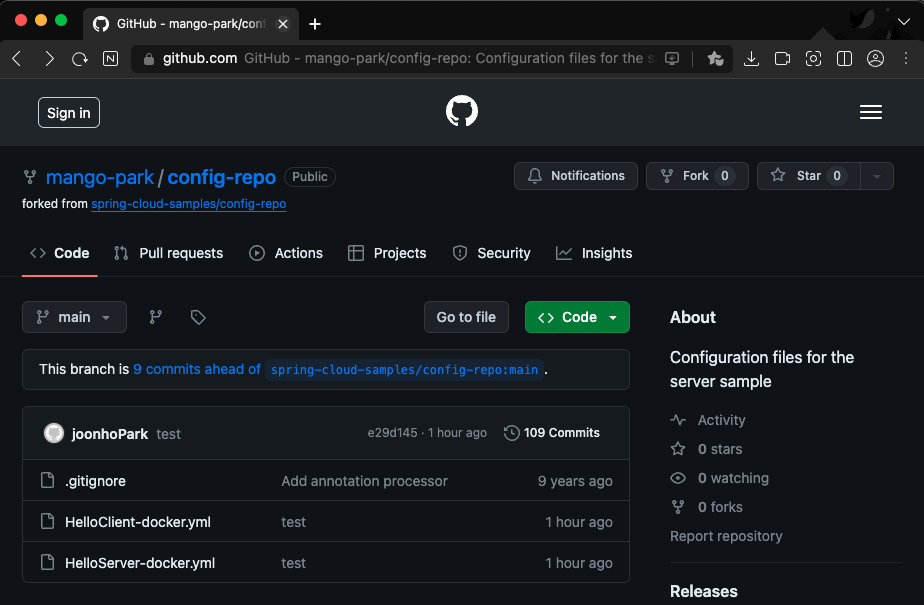
Task: Open the Pull requests tab
Action: click(169, 253)
